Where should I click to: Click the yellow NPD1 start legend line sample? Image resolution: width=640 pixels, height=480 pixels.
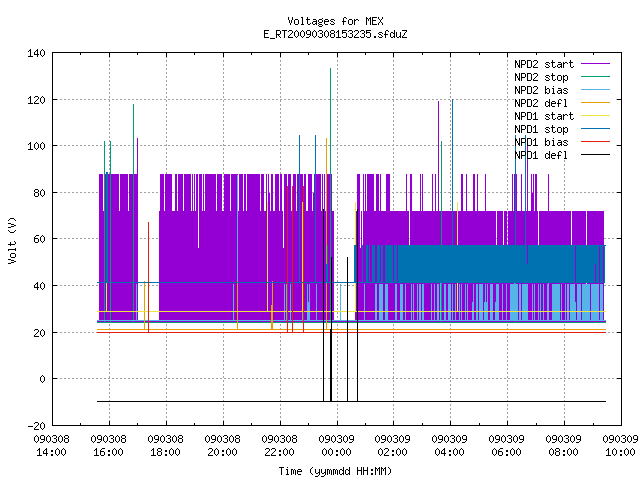[595, 116]
